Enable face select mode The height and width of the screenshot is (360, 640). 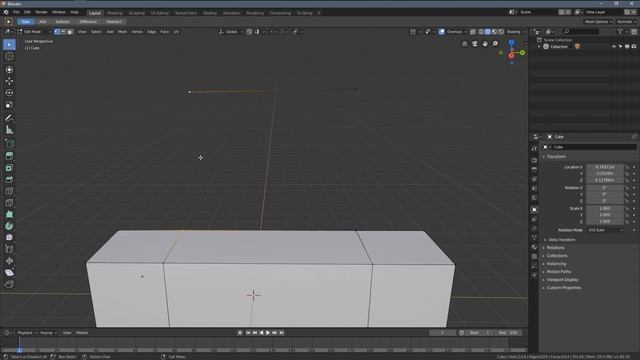point(70,32)
